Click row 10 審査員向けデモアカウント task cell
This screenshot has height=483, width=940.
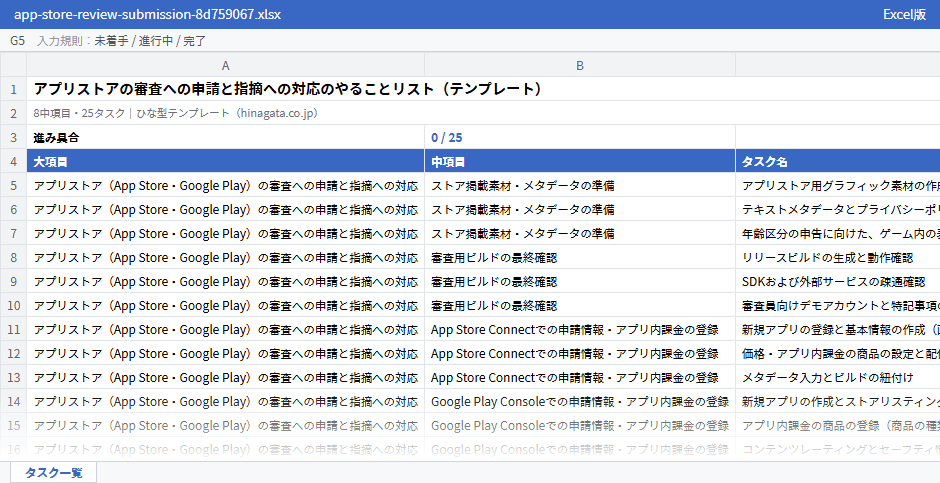[x=838, y=305]
